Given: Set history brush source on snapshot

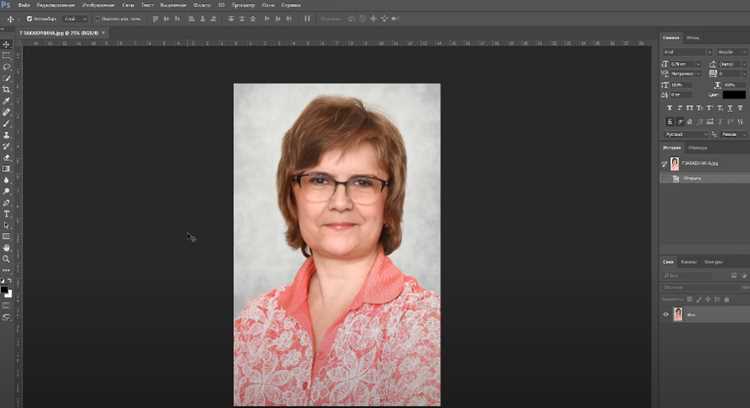Looking at the screenshot, I should (x=664, y=164).
